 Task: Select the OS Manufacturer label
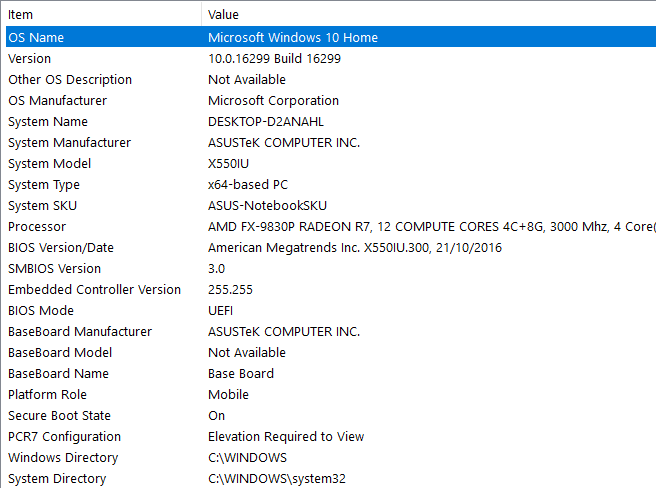pos(58,100)
